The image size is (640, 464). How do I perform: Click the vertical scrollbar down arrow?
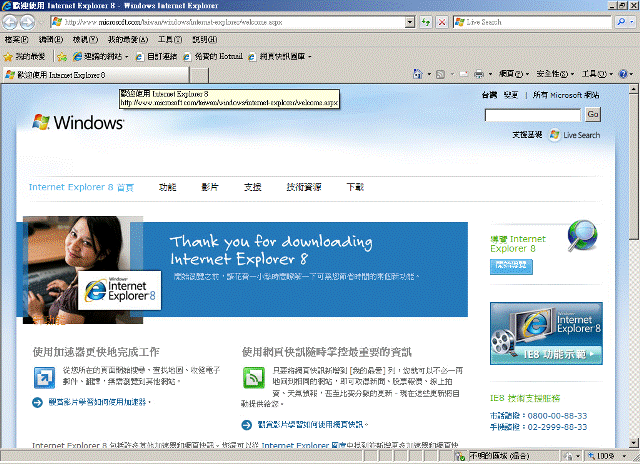(633, 443)
